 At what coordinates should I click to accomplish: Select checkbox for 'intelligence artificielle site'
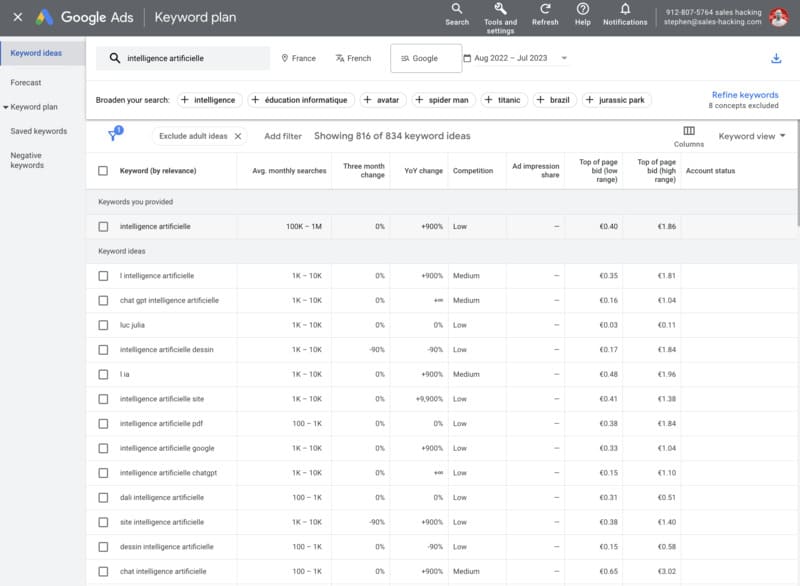[x=103, y=399]
